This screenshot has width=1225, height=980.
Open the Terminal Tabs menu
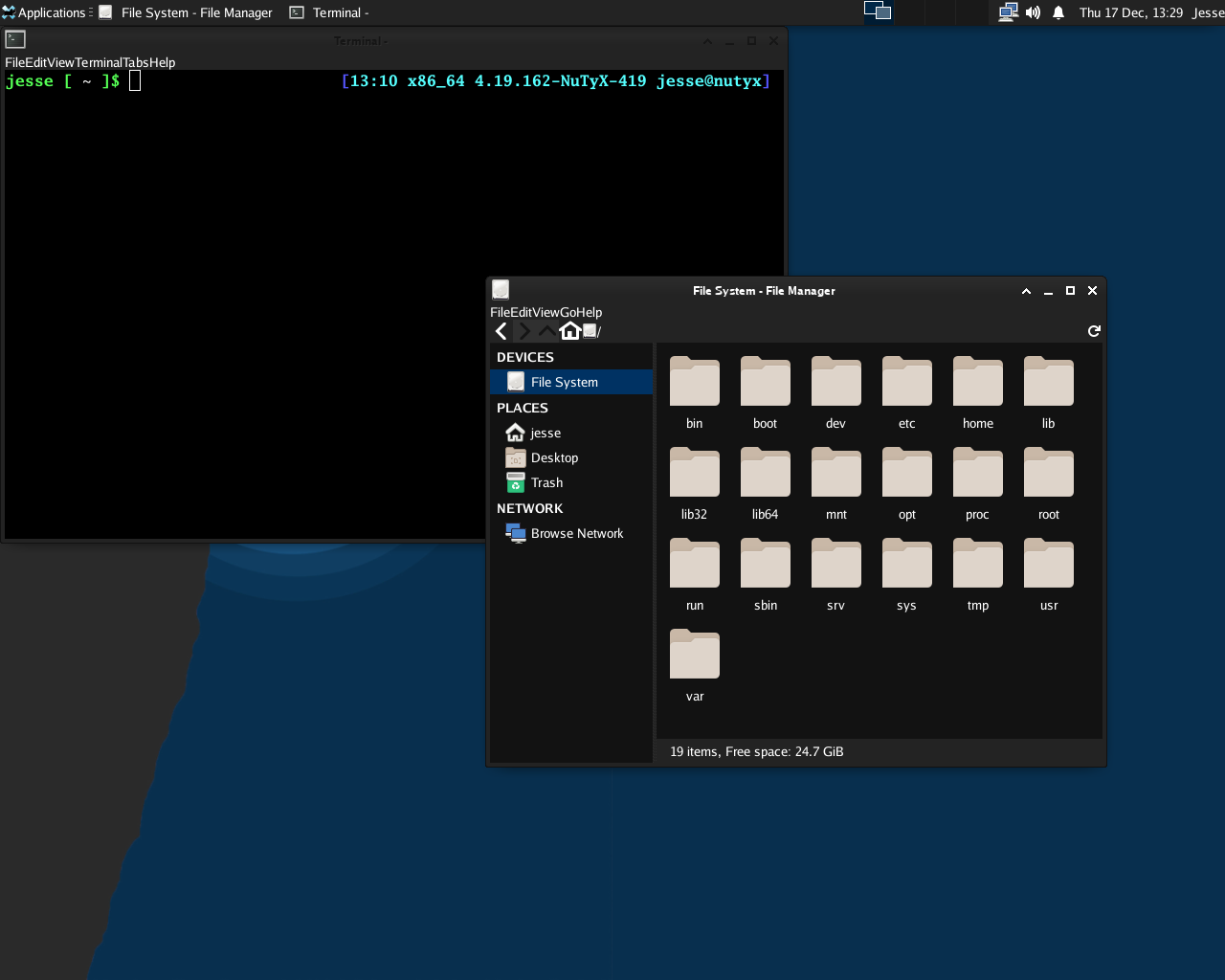click(x=135, y=62)
